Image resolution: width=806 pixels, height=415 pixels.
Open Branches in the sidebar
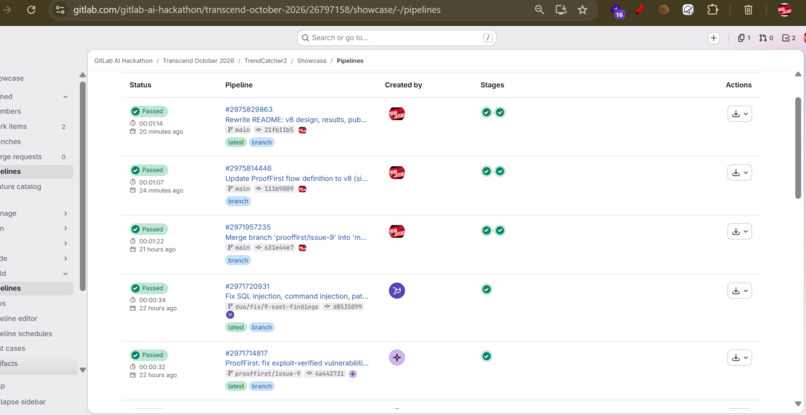point(36,141)
